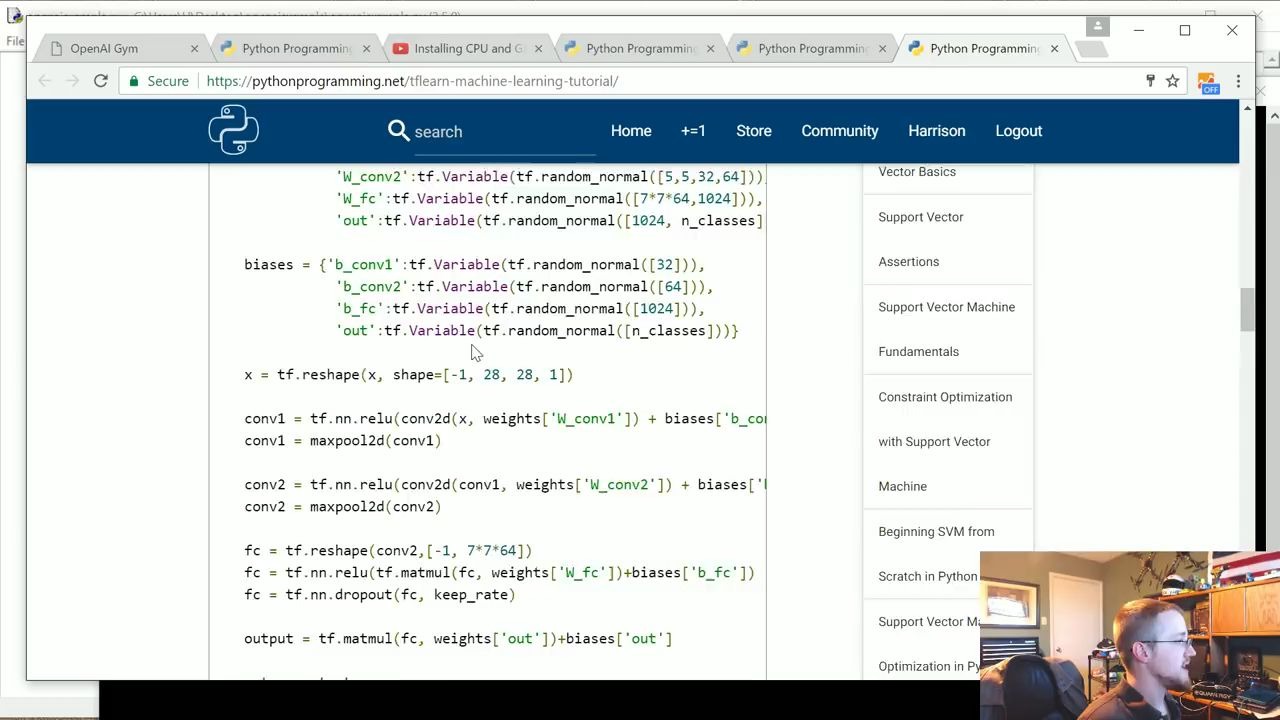
Task: Click the fc = tf.nn.dropout code line
Action: point(379,594)
